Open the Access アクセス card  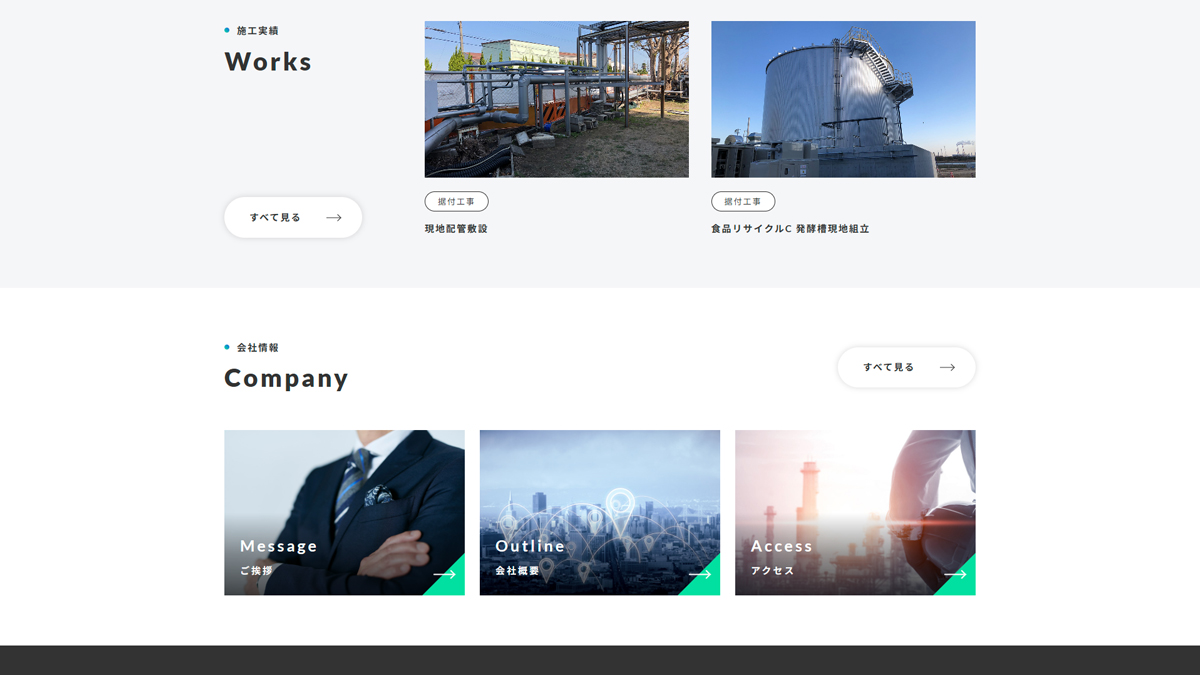click(x=855, y=513)
